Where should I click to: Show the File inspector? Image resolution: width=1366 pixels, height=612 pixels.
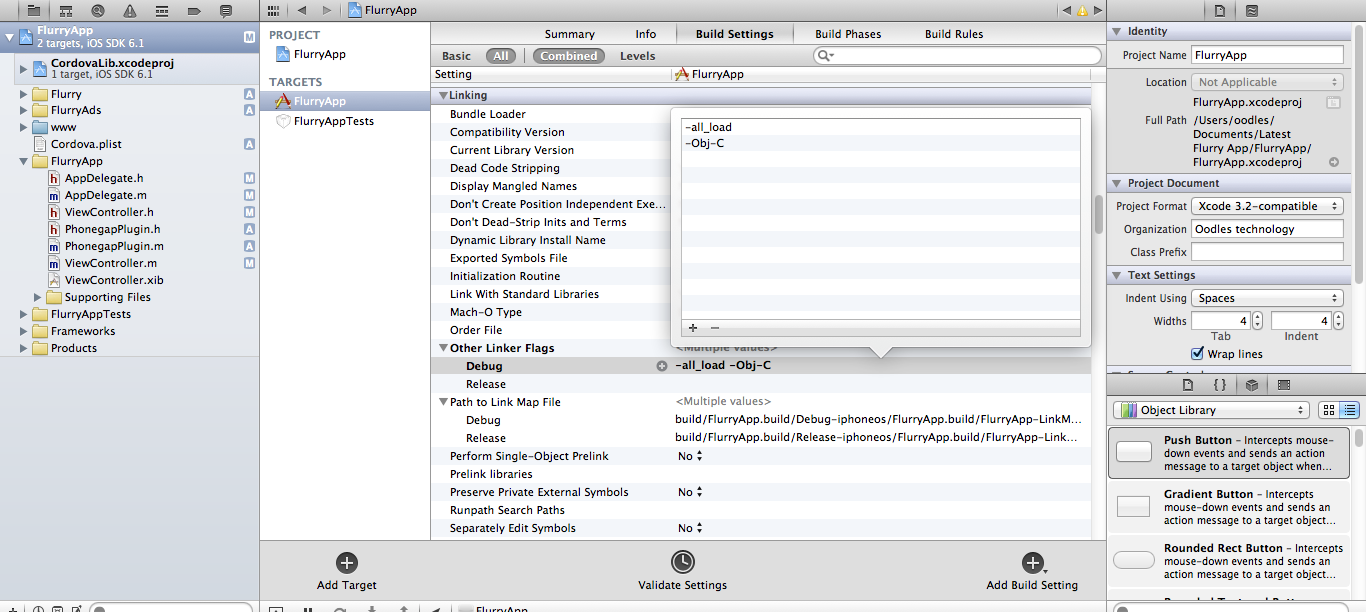(x=1220, y=11)
